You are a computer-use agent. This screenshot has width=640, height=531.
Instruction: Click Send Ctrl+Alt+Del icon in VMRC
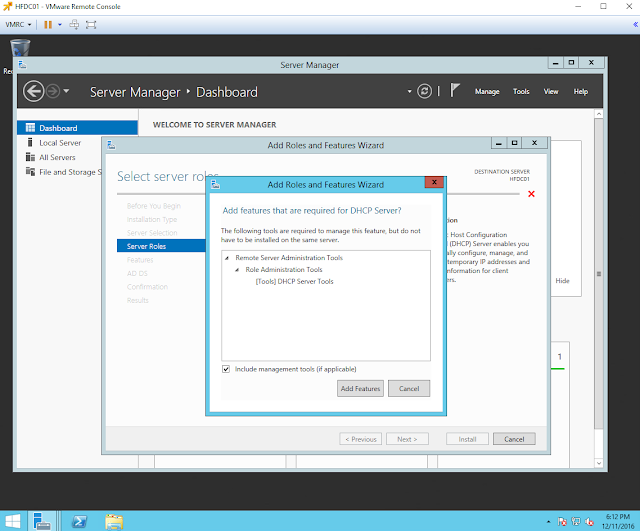pos(74,24)
